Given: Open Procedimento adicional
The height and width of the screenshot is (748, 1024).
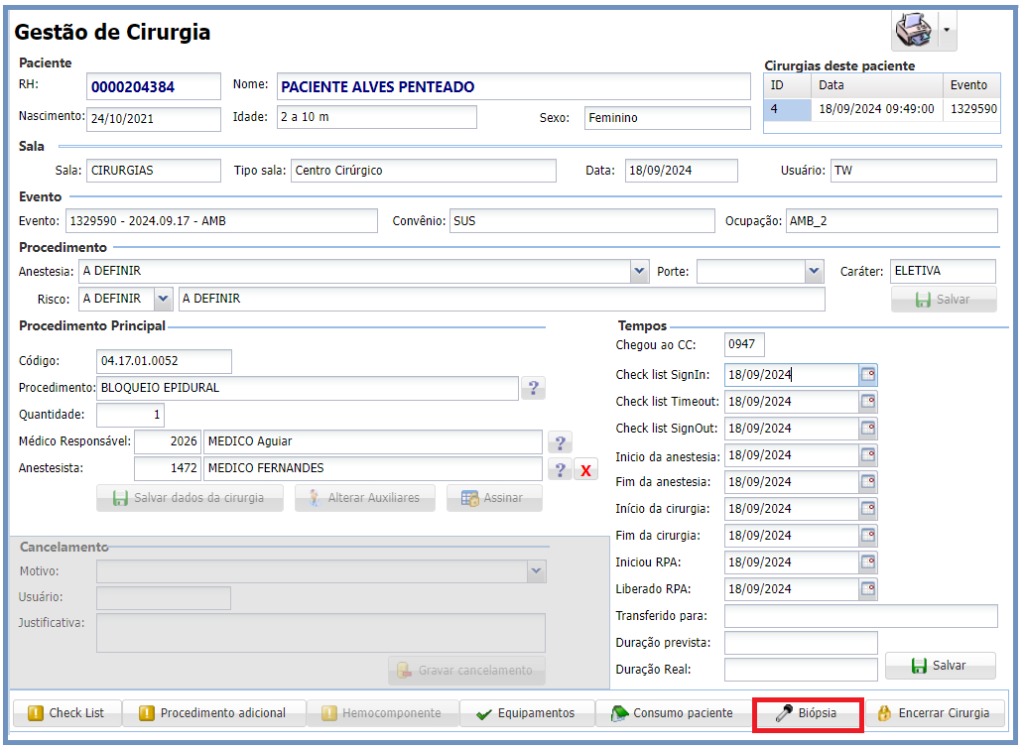Looking at the screenshot, I should [214, 713].
